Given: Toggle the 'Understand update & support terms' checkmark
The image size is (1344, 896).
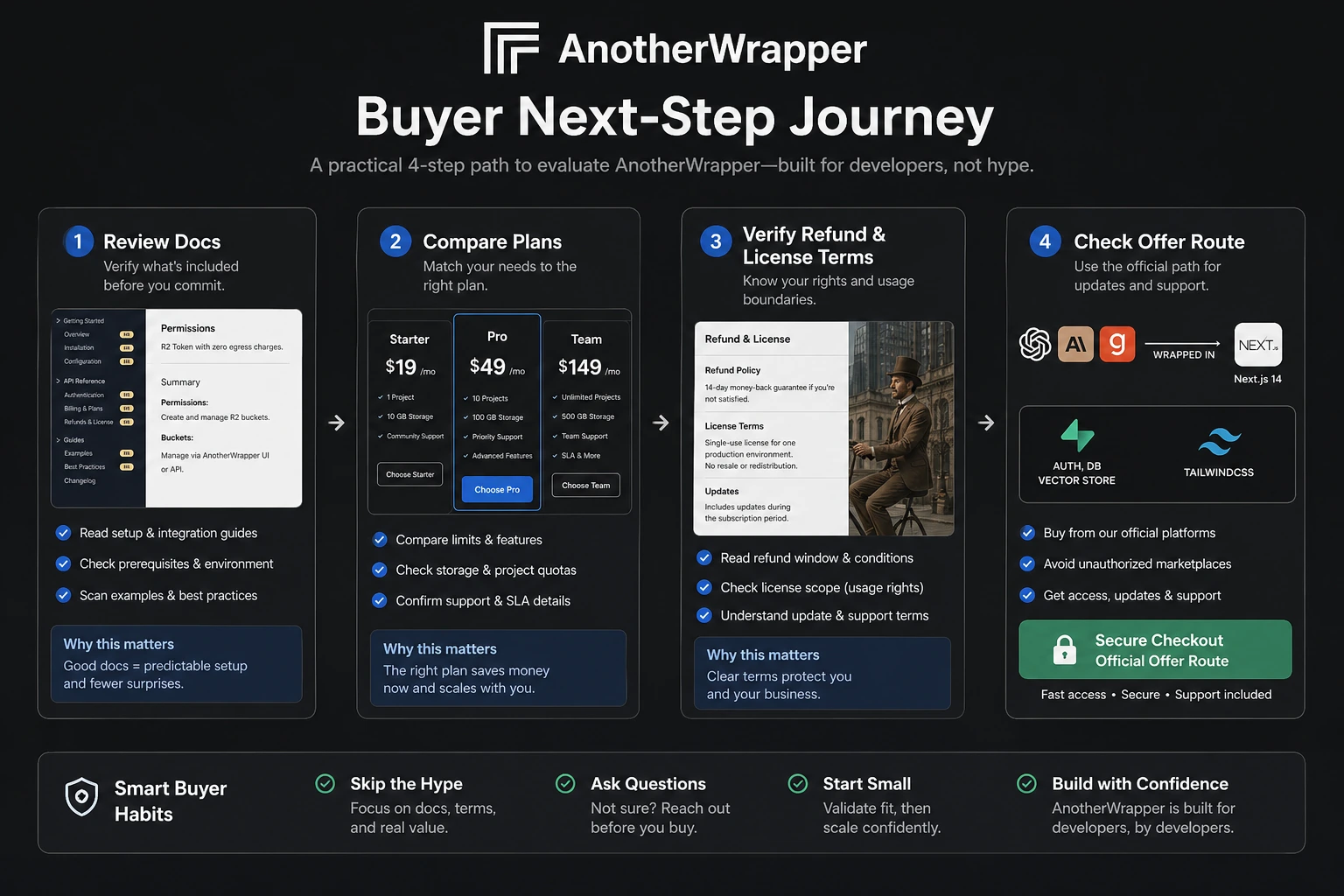Looking at the screenshot, I should (x=704, y=615).
